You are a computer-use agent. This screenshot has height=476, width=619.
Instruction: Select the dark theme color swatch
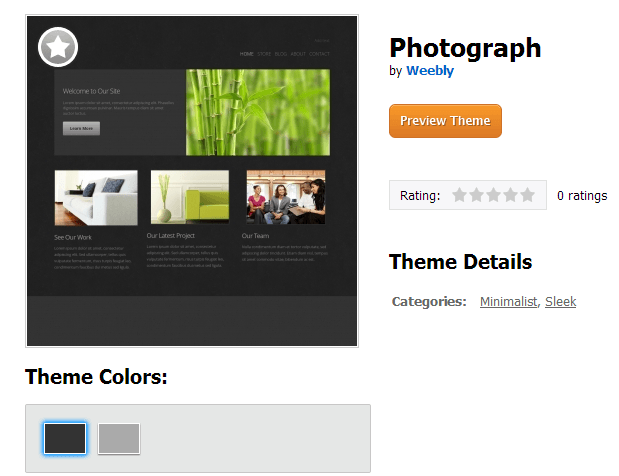[x=65, y=439]
